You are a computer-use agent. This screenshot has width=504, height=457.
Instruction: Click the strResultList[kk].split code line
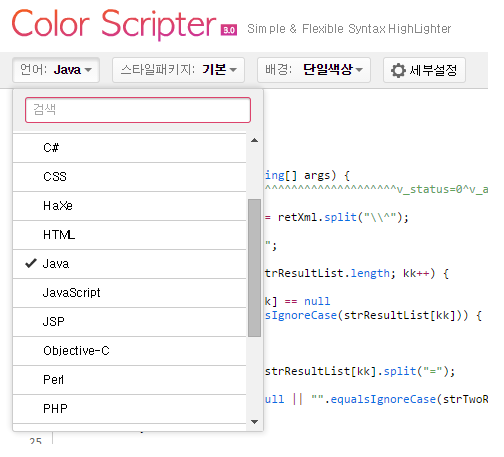pyautogui.click(x=360, y=371)
